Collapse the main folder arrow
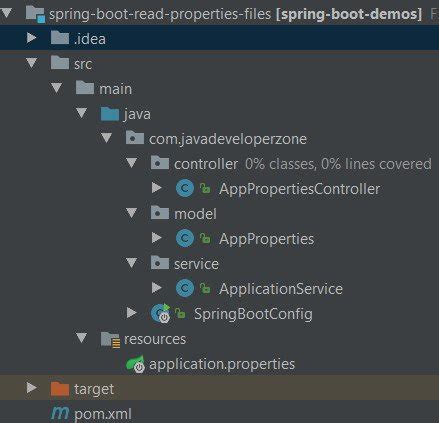Viewport: 439px width, 423px height. point(57,88)
